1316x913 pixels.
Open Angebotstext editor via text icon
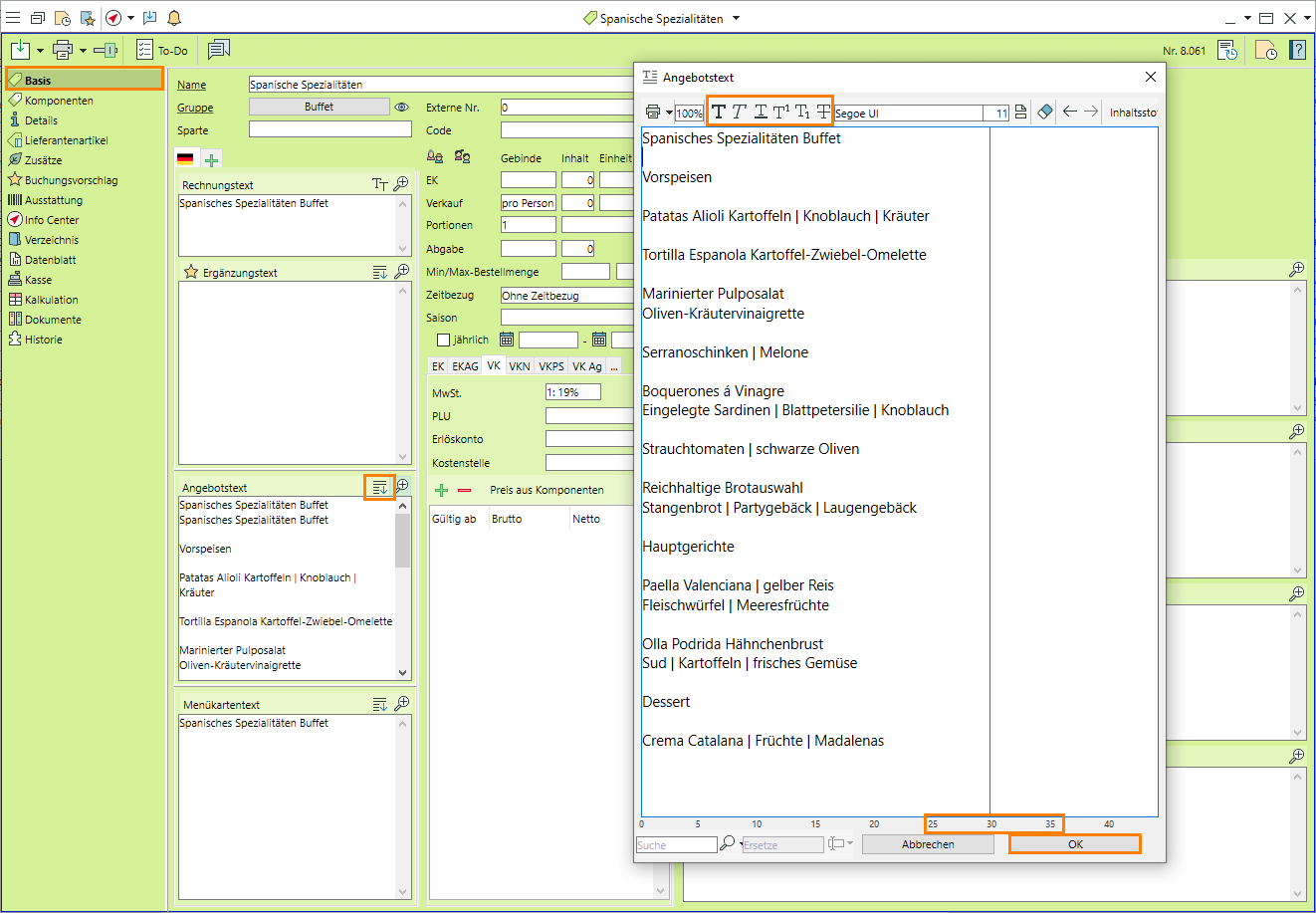(379, 487)
